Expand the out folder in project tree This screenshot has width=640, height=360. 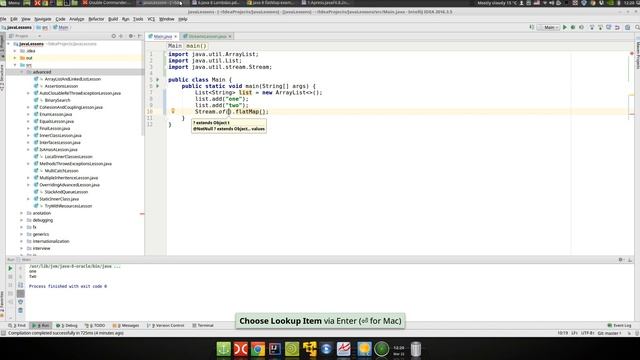tap(15, 58)
